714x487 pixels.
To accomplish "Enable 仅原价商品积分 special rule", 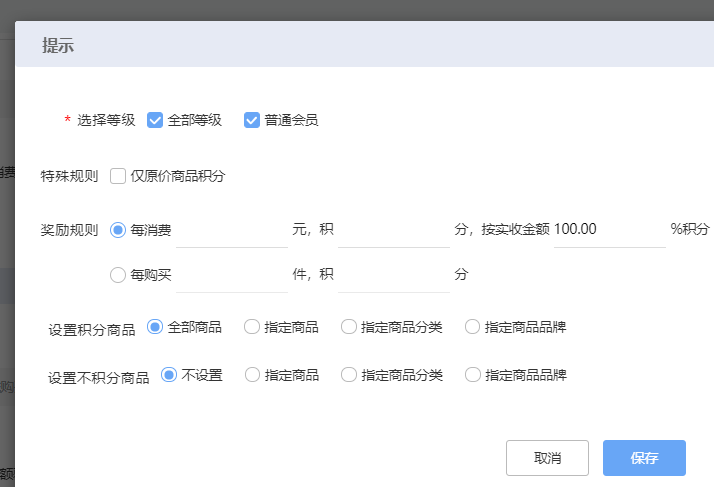I will (x=118, y=176).
